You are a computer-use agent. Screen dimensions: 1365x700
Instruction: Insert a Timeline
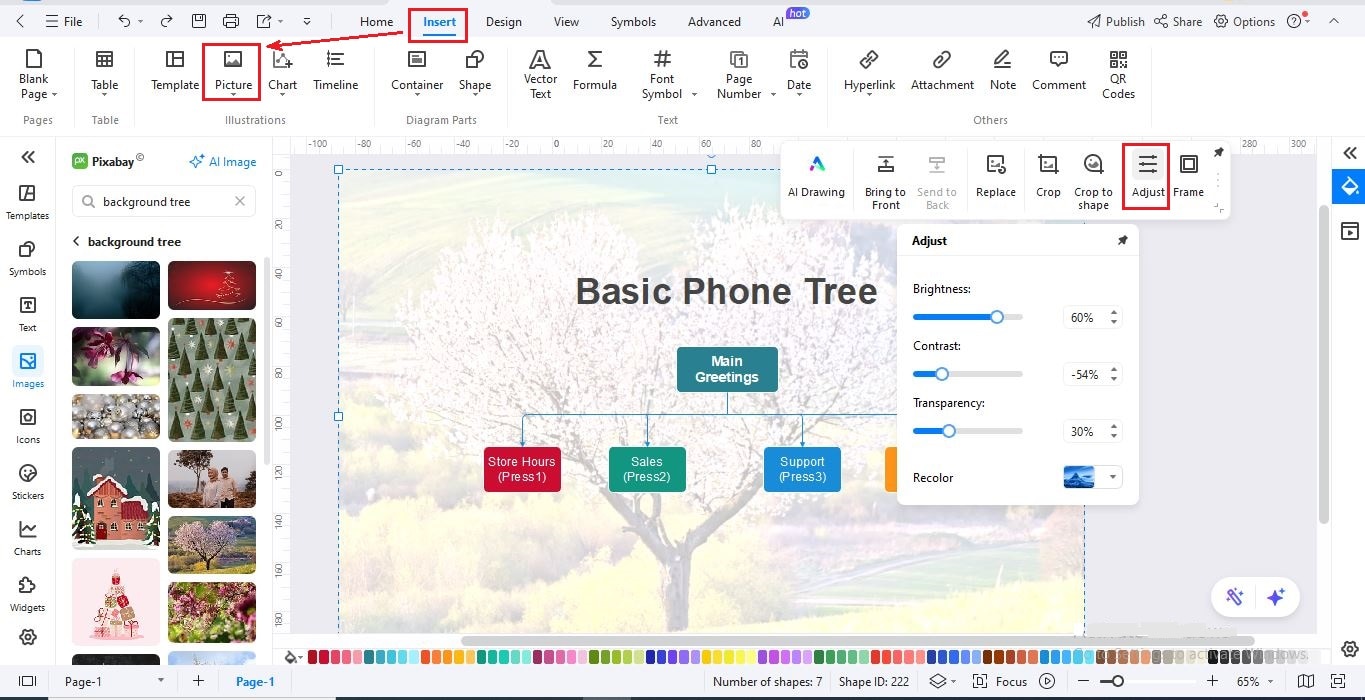pos(335,72)
